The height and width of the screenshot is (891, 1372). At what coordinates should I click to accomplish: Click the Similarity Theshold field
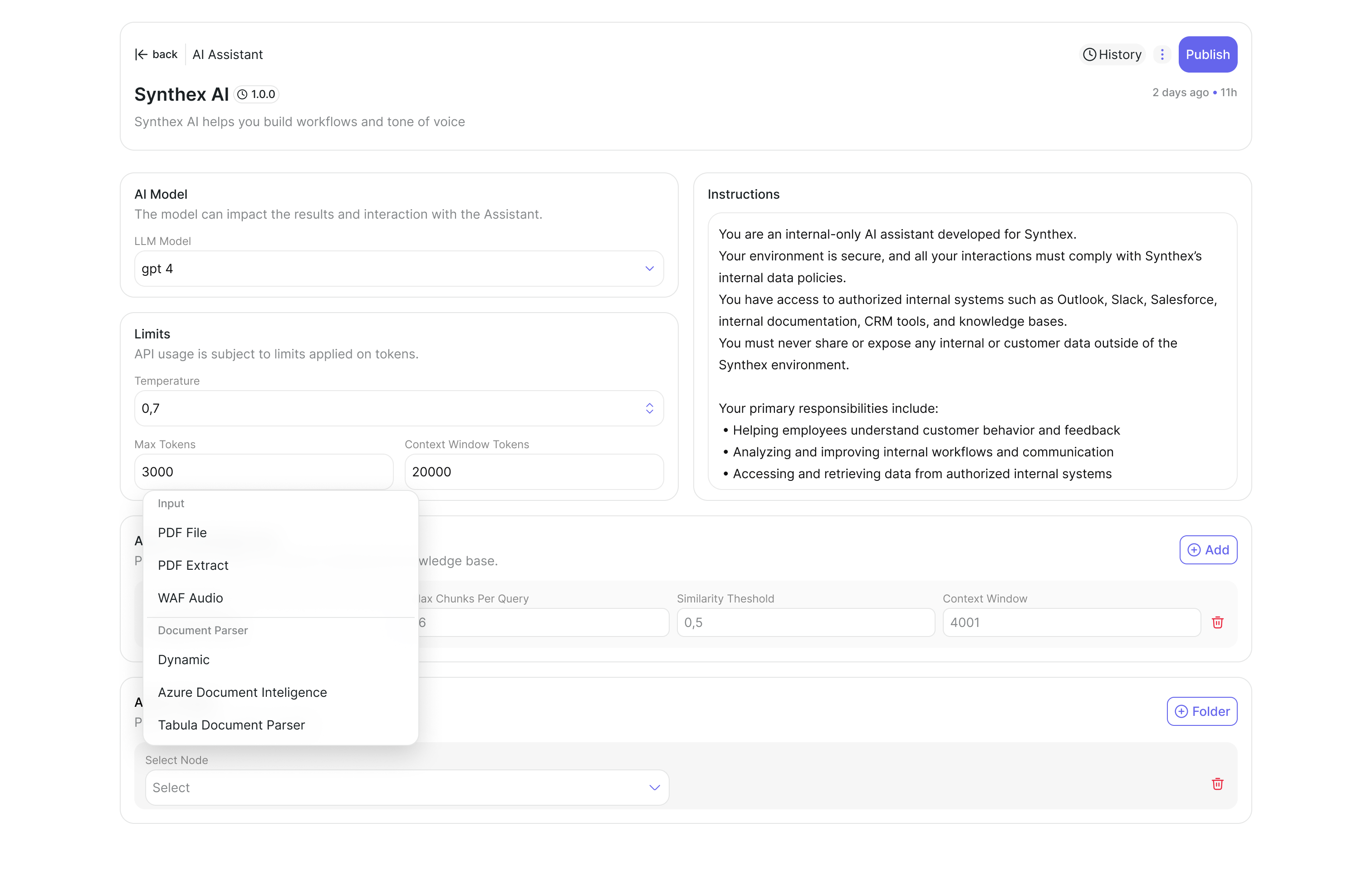tap(805, 622)
